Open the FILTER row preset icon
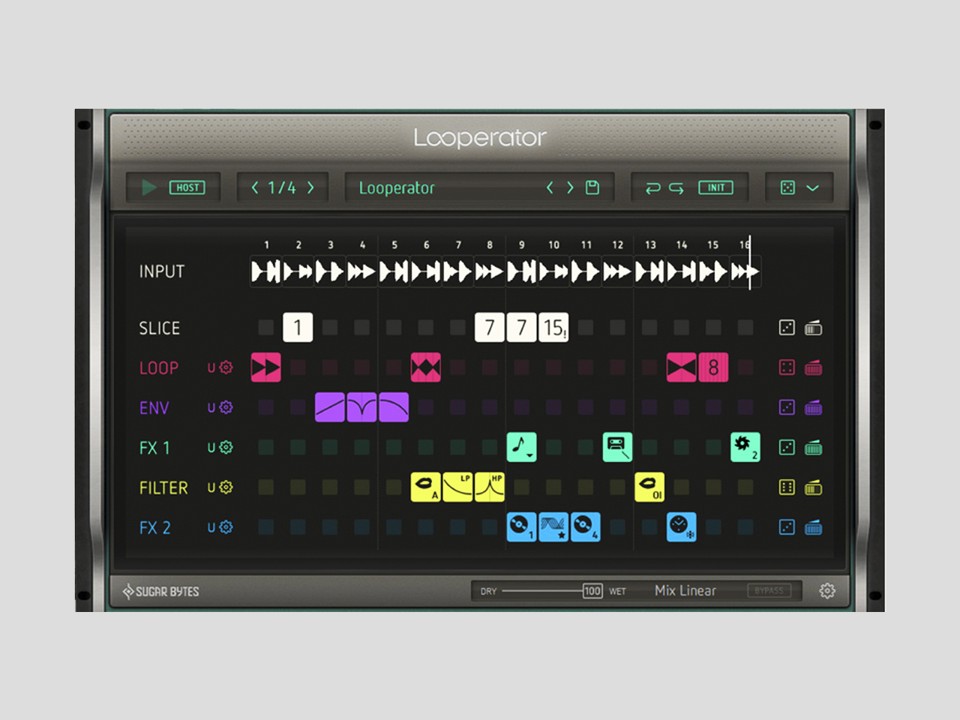 tap(813, 488)
